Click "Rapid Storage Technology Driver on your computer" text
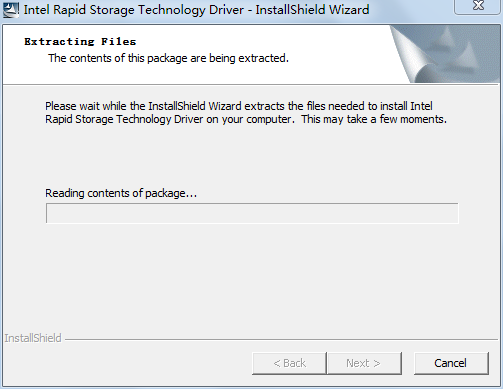The height and width of the screenshot is (389, 503). pyautogui.click(x=168, y=119)
